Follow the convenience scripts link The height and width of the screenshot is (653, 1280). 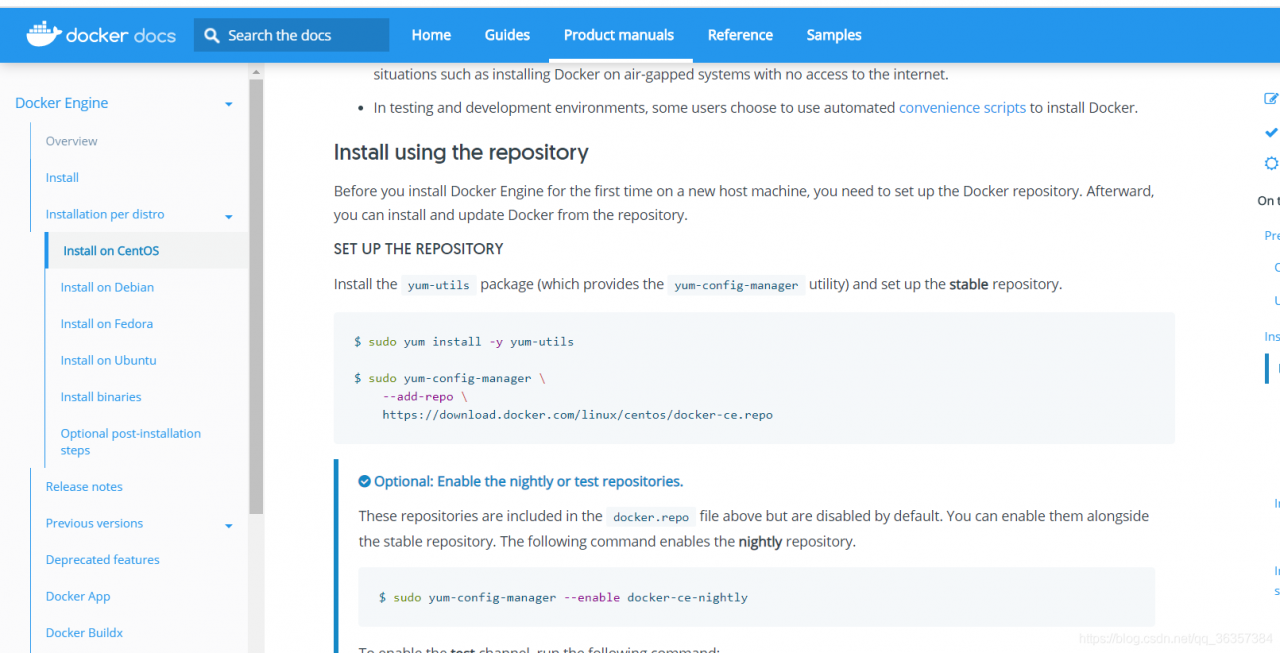pyautogui.click(x=962, y=108)
